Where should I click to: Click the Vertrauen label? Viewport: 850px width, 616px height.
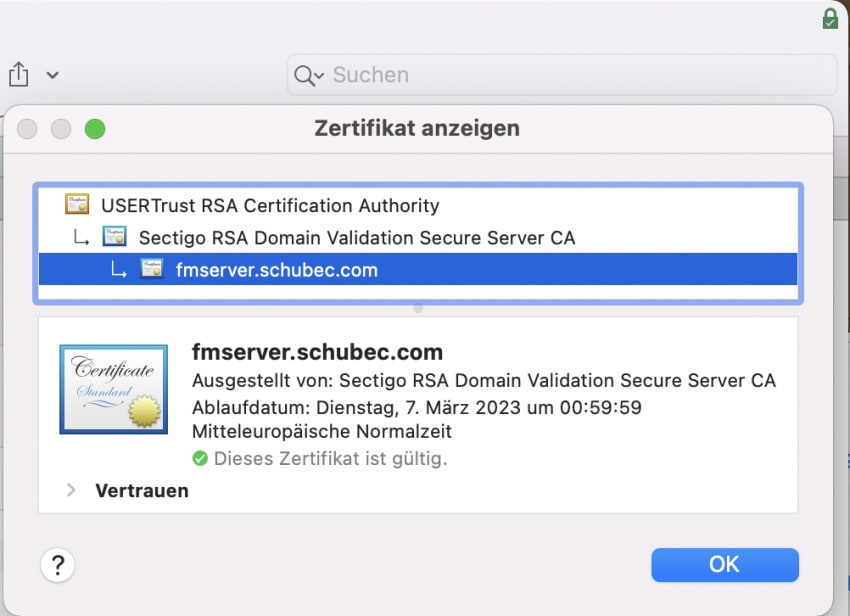click(142, 490)
